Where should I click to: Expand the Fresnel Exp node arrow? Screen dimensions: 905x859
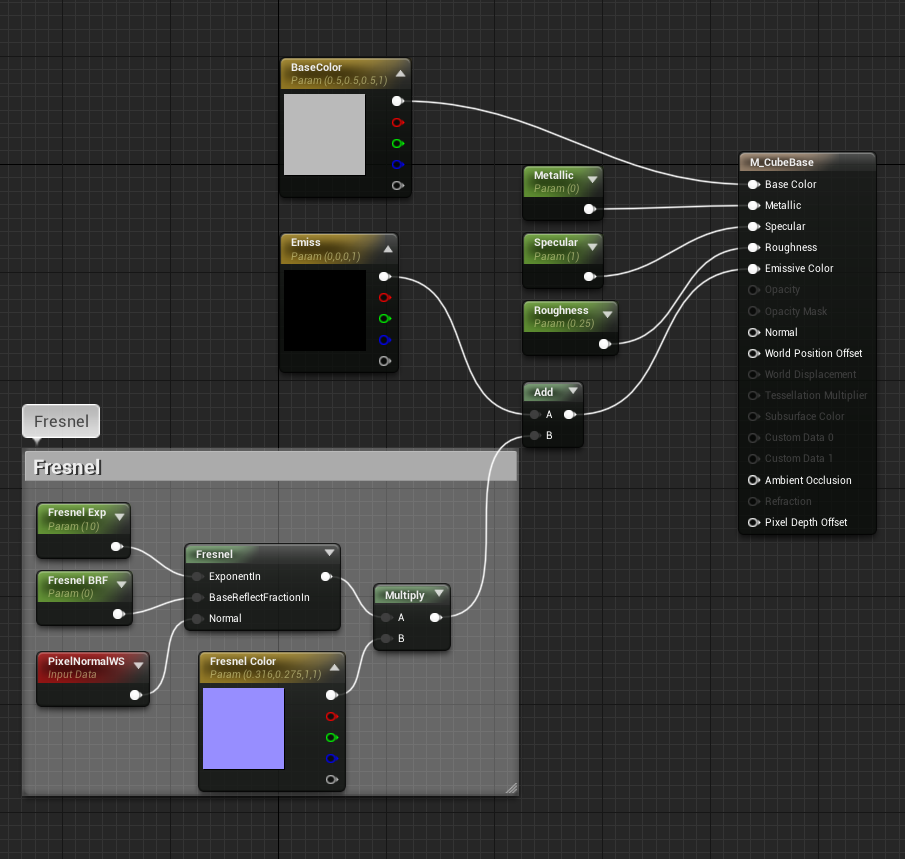point(119,517)
